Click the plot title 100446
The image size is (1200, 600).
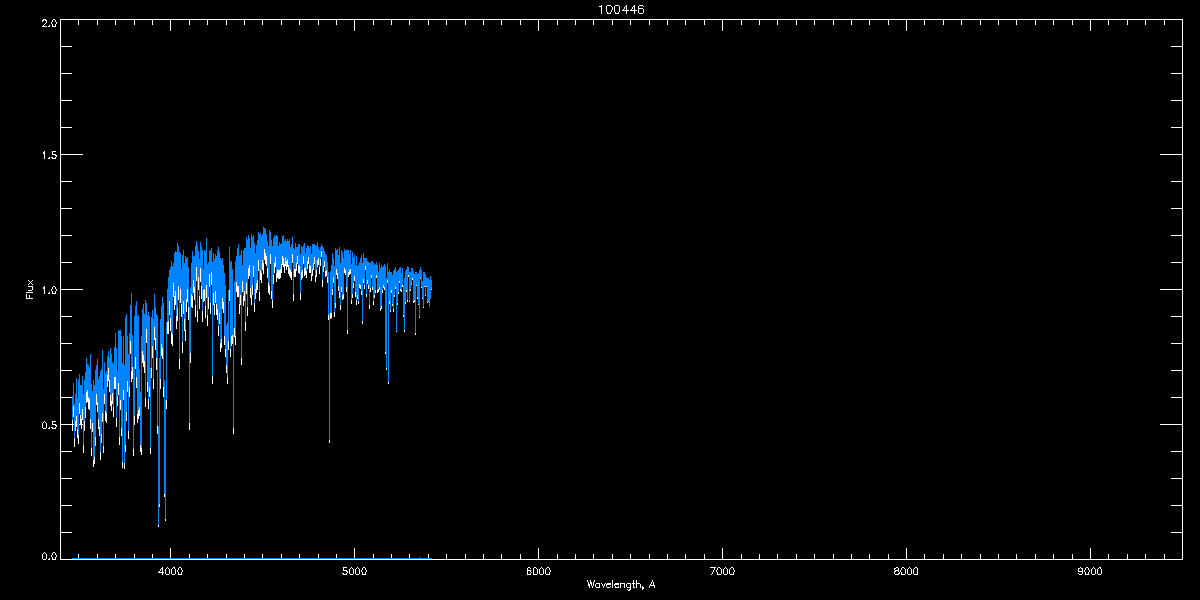[620, 9]
